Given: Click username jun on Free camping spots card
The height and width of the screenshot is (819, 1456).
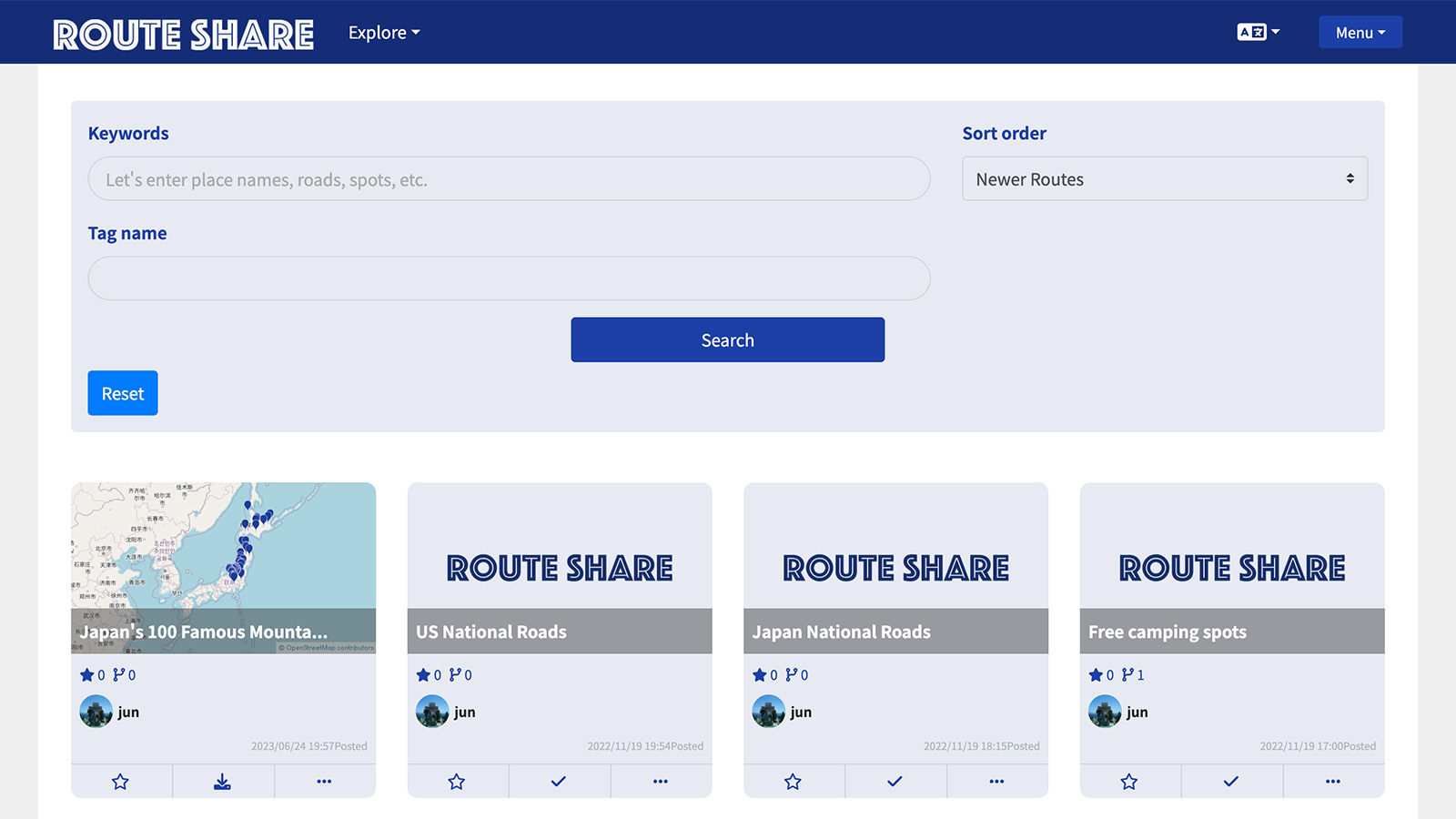Looking at the screenshot, I should coord(1137,712).
